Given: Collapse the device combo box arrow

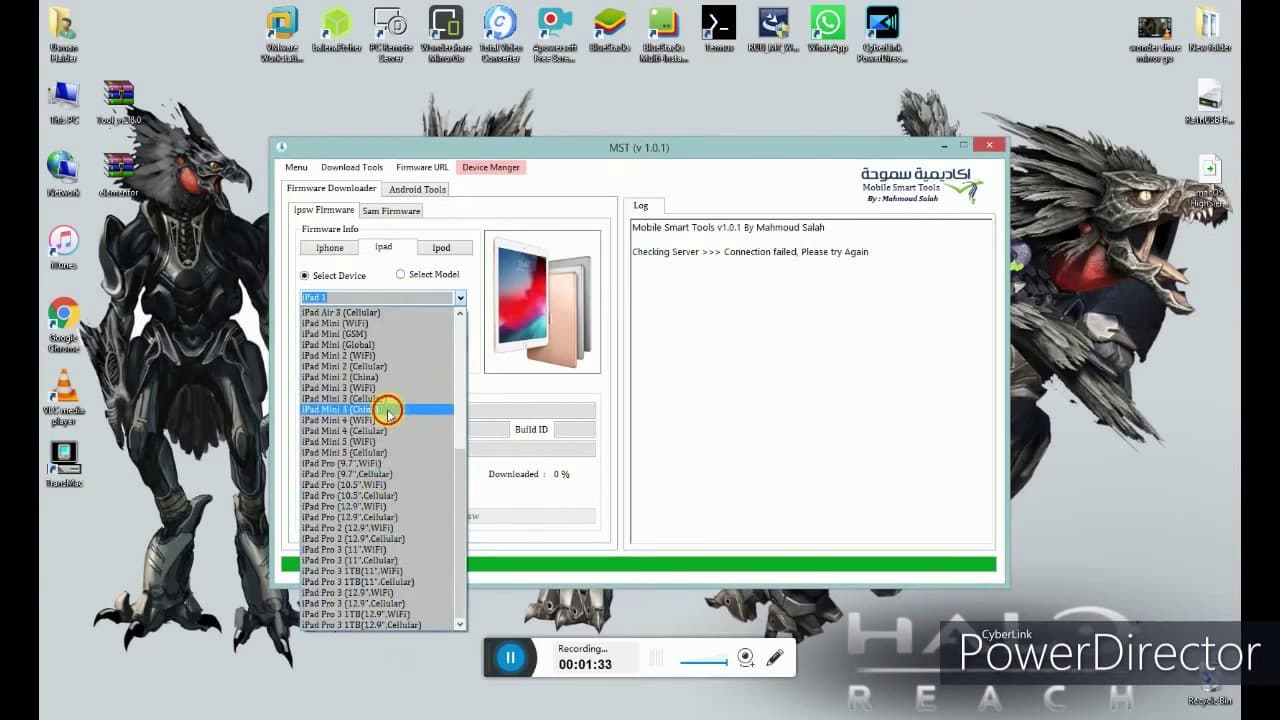Looking at the screenshot, I should click(x=460, y=298).
